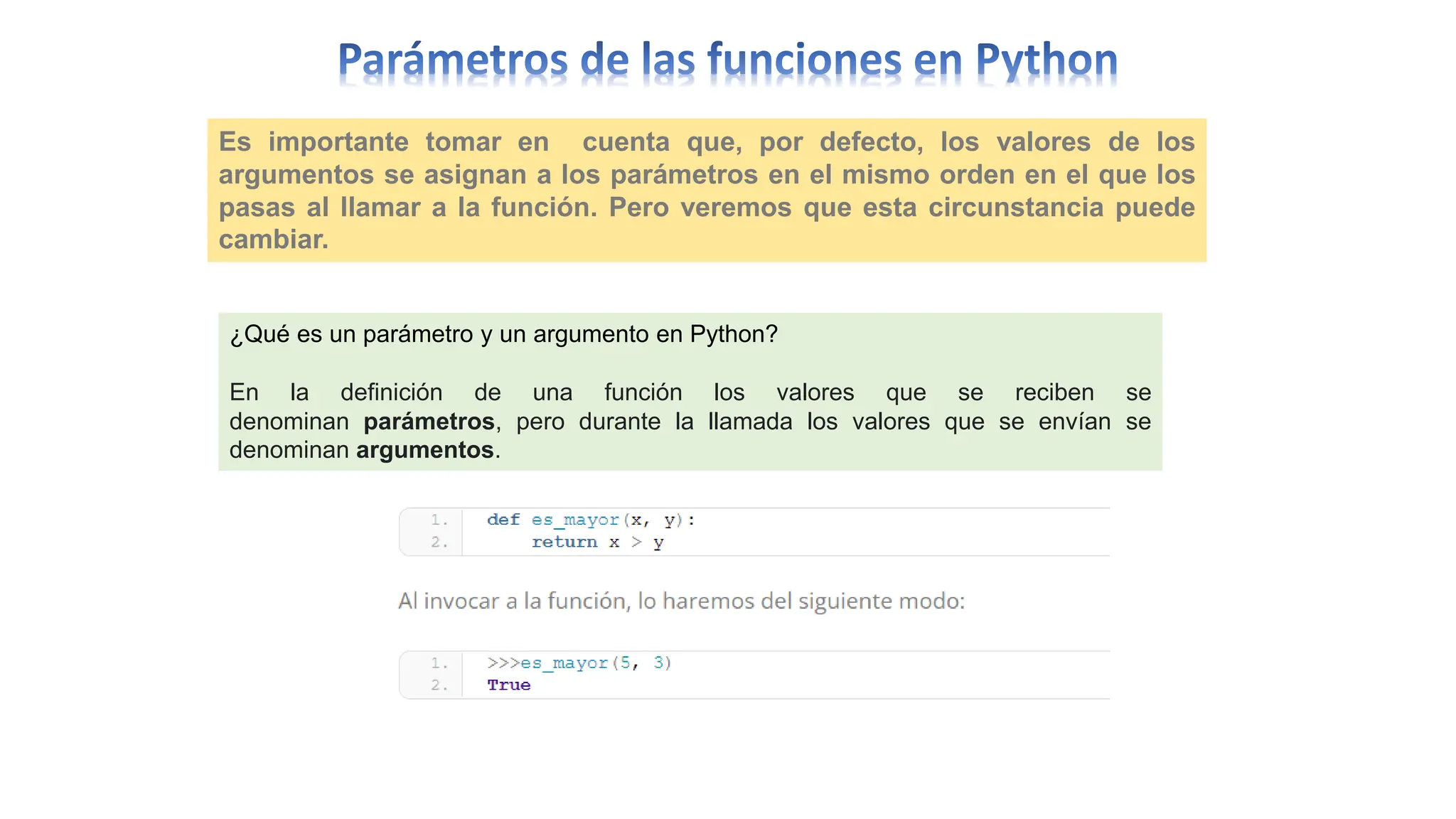Click the word 'Python' in the title

(1046, 60)
